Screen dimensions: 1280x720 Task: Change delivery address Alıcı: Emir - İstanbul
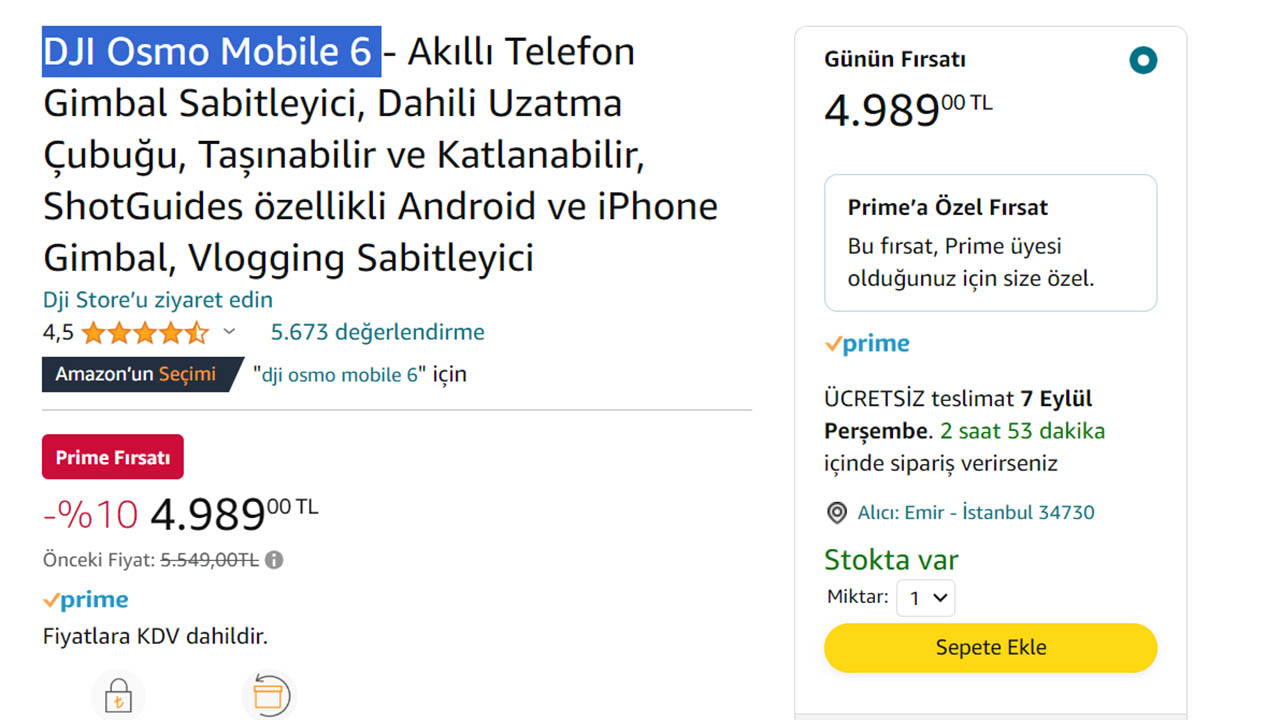click(975, 513)
